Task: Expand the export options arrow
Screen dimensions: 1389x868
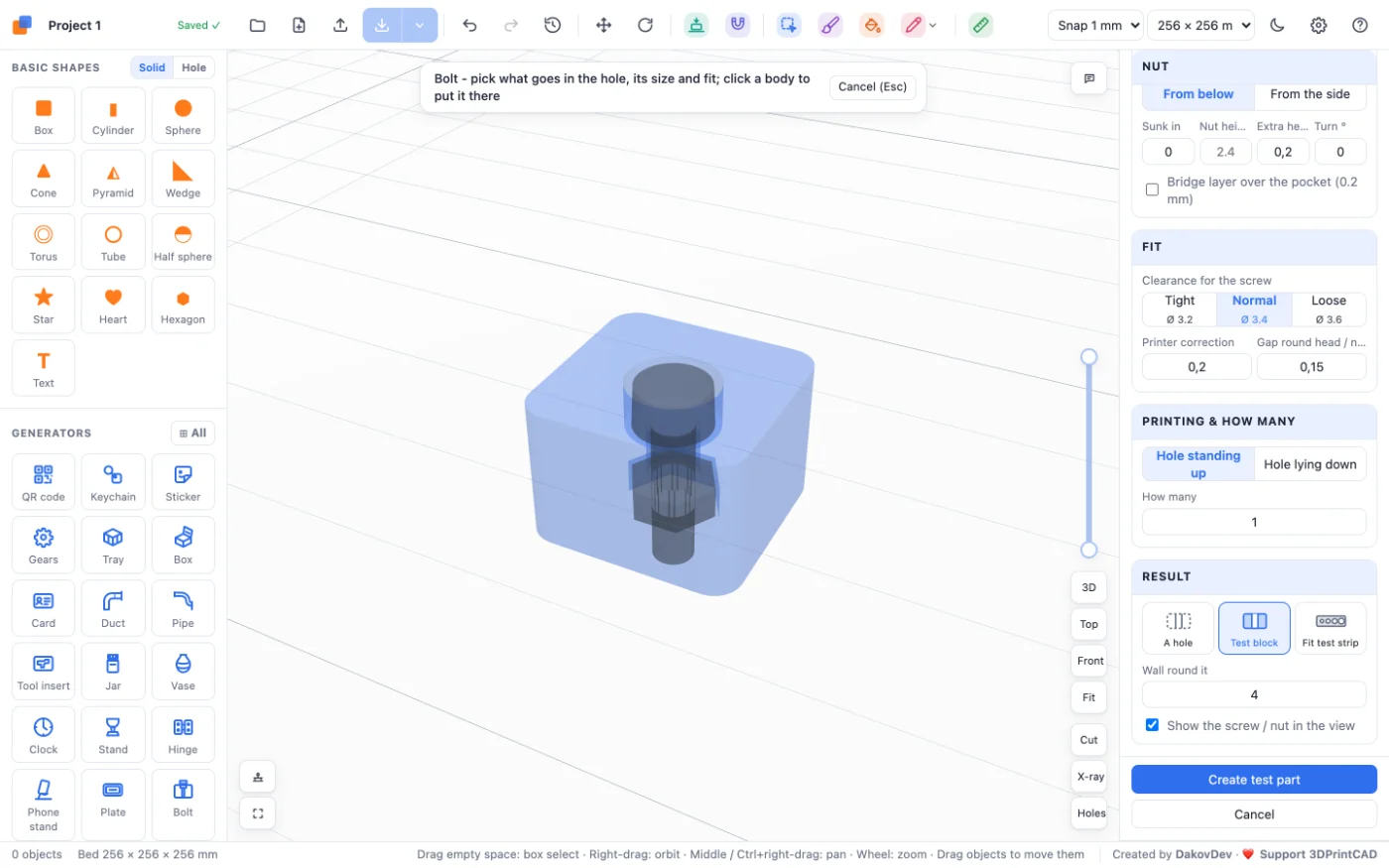Action: (420, 26)
